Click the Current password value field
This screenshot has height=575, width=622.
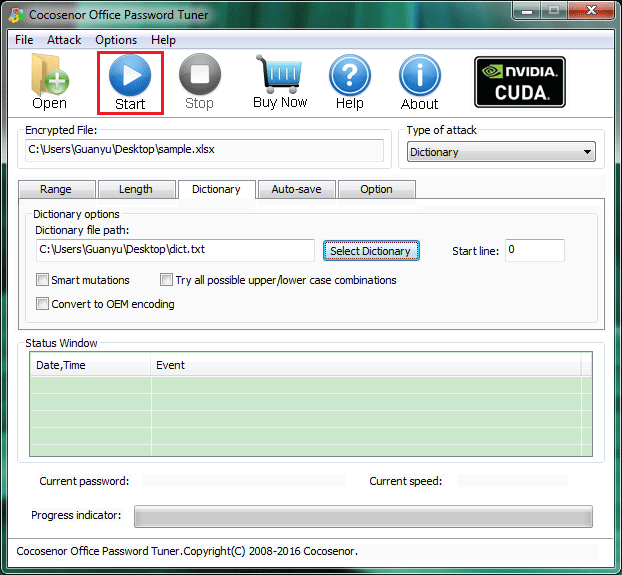(x=244, y=481)
